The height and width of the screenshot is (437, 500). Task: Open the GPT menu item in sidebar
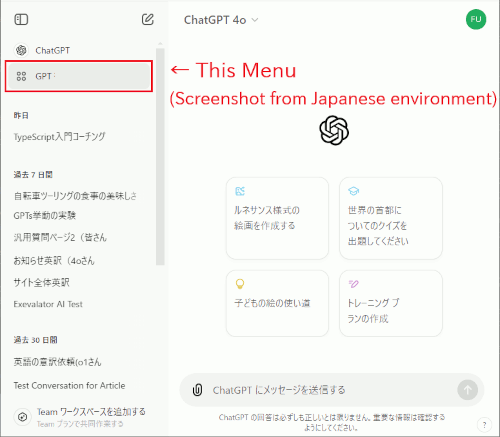pyautogui.click(x=79, y=76)
